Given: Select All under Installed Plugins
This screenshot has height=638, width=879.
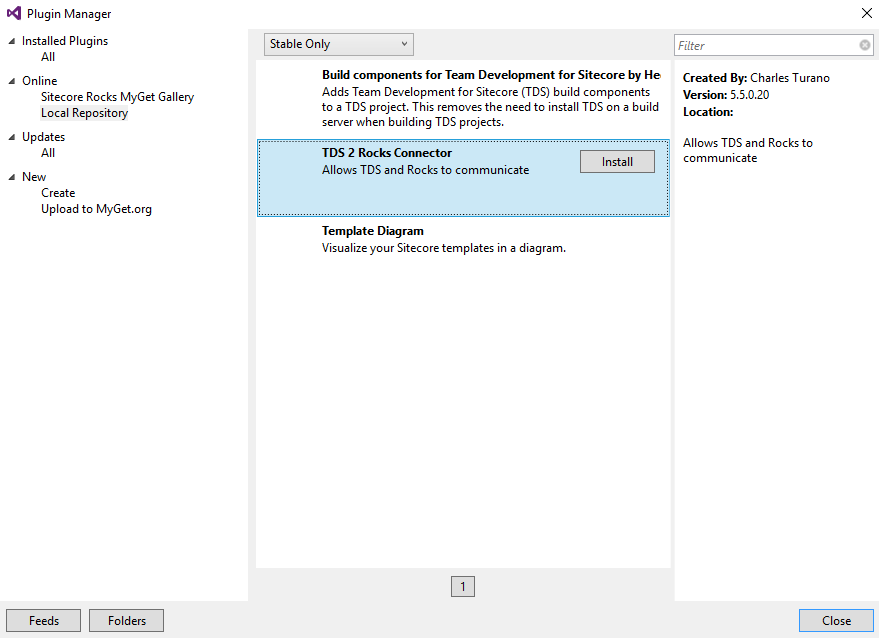Looking at the screenshot, I should 48,57.
